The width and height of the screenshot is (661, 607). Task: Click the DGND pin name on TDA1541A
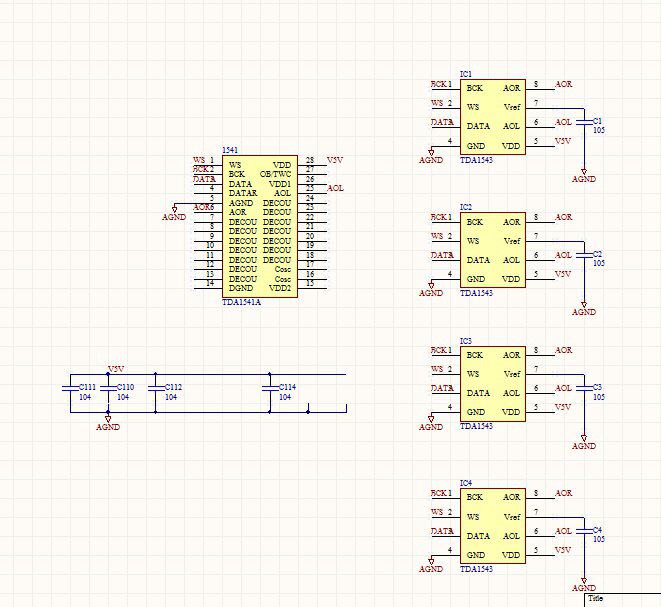pos(241,288)
